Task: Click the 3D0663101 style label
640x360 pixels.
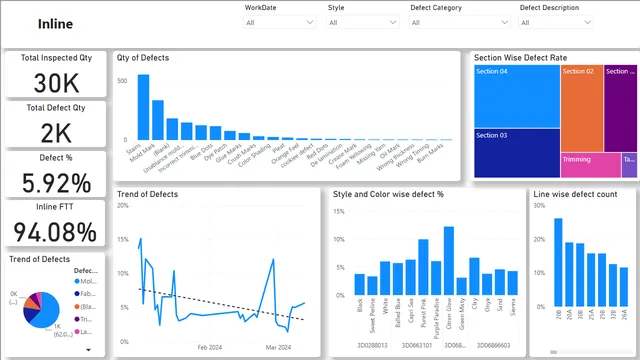Action: coord(417,345)
